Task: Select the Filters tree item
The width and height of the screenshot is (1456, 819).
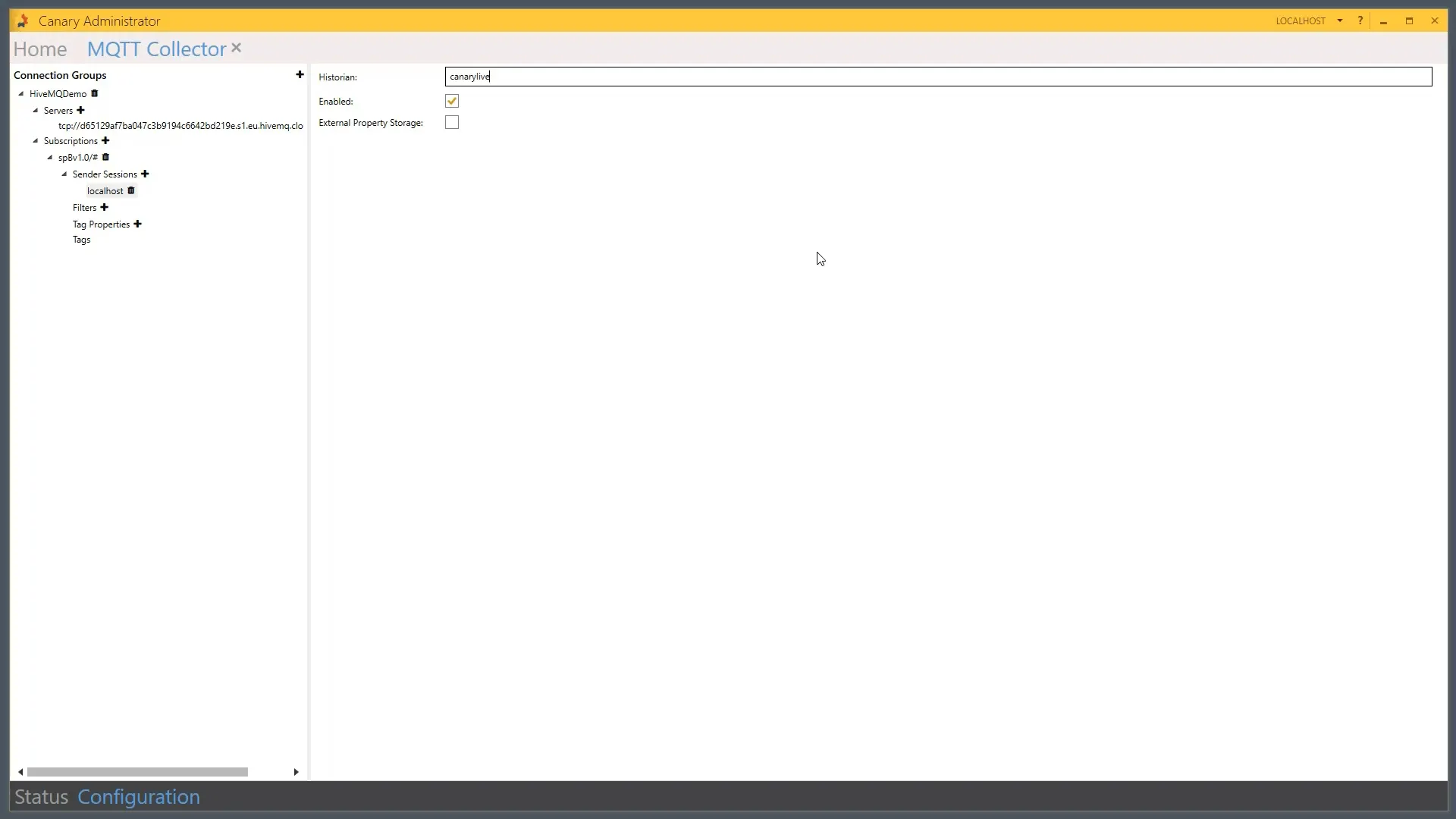Action: point(84,208)
